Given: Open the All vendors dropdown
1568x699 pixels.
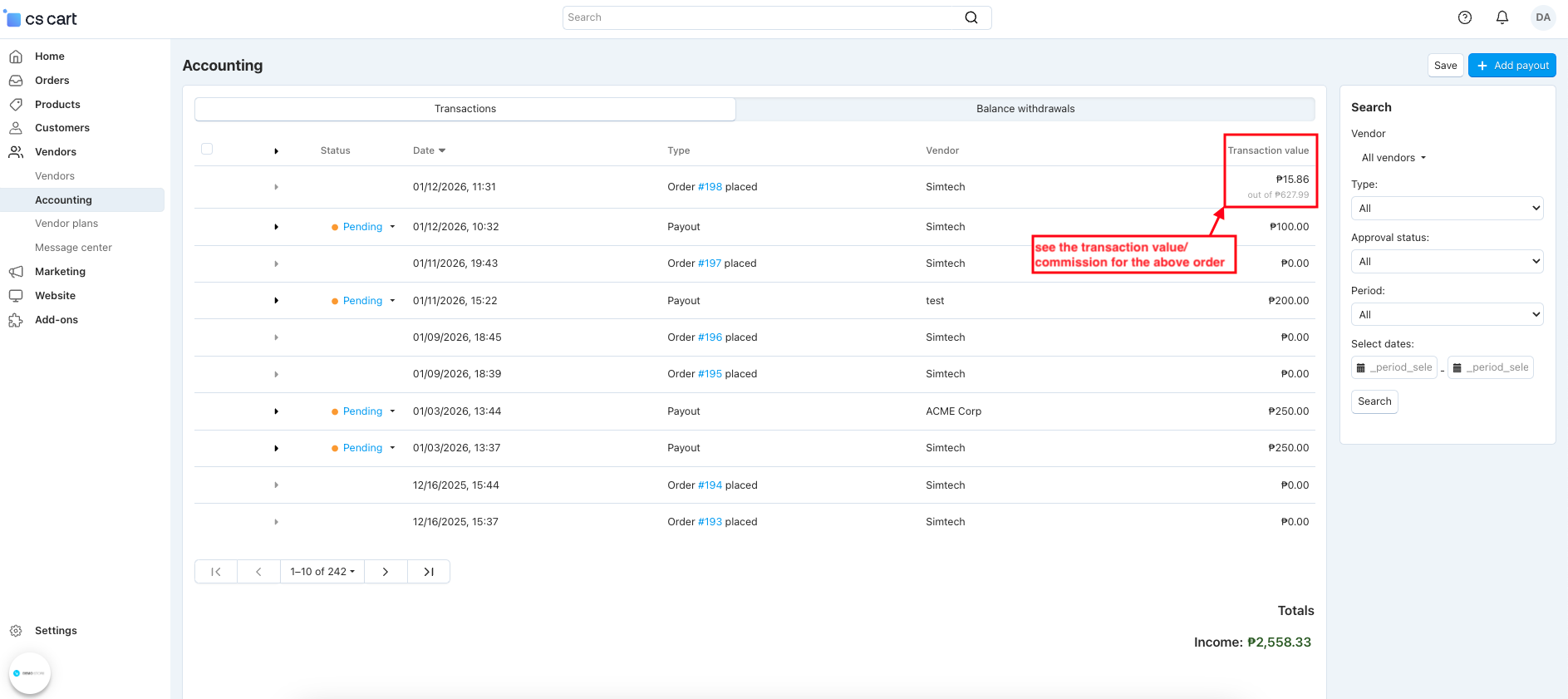Looking at the screenshot, I should [x=1394, y=158].
